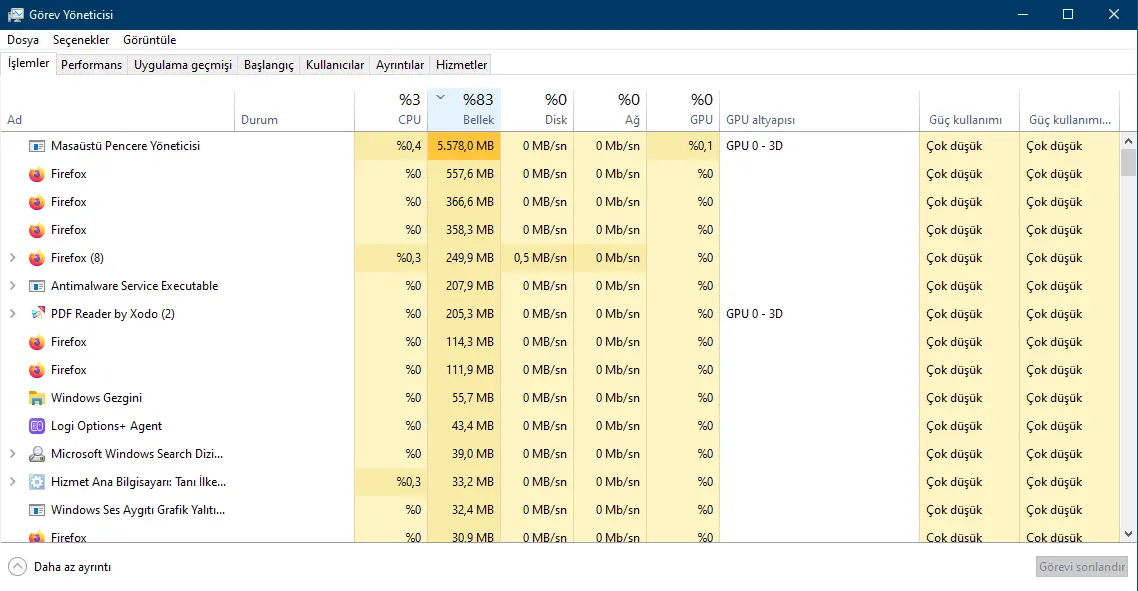1138x591 pixels.
Task: Click the %0,4 CPU cell
Action: click(391, 146)
